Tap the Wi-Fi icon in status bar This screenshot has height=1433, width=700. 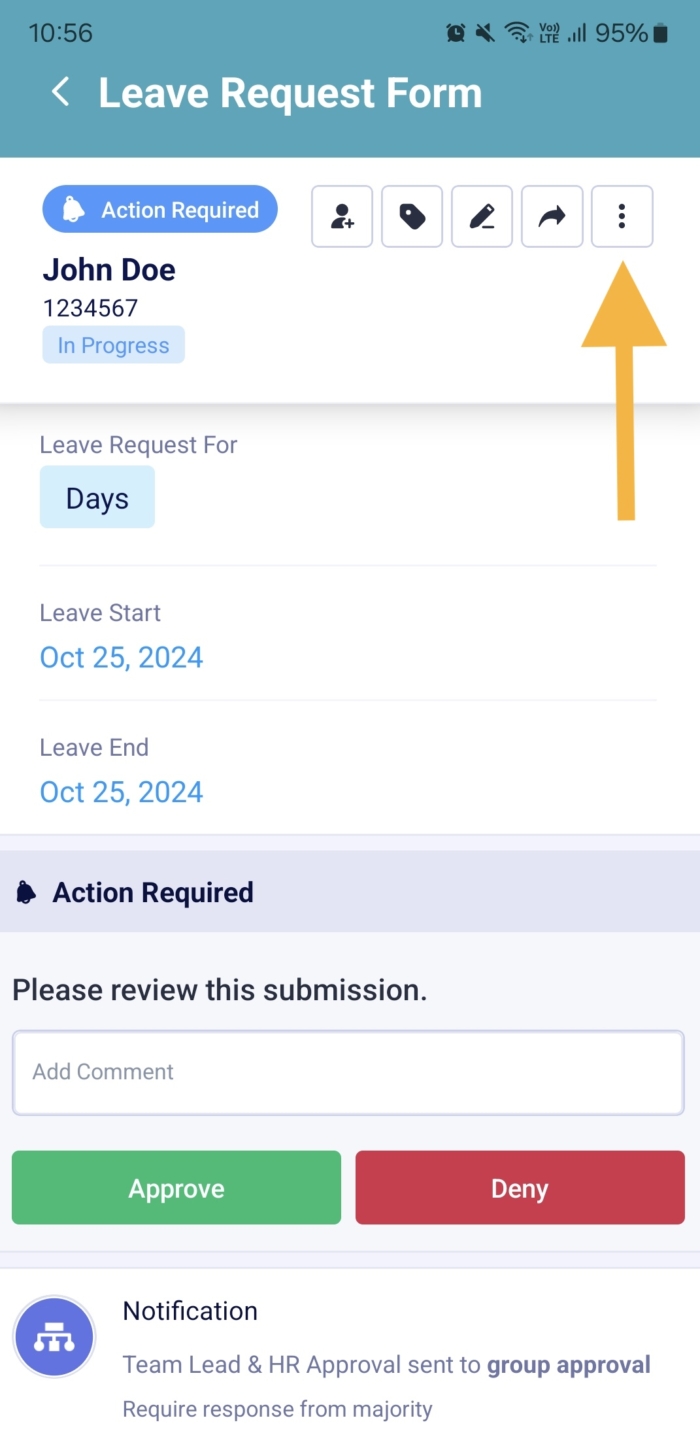pos(517,33)
